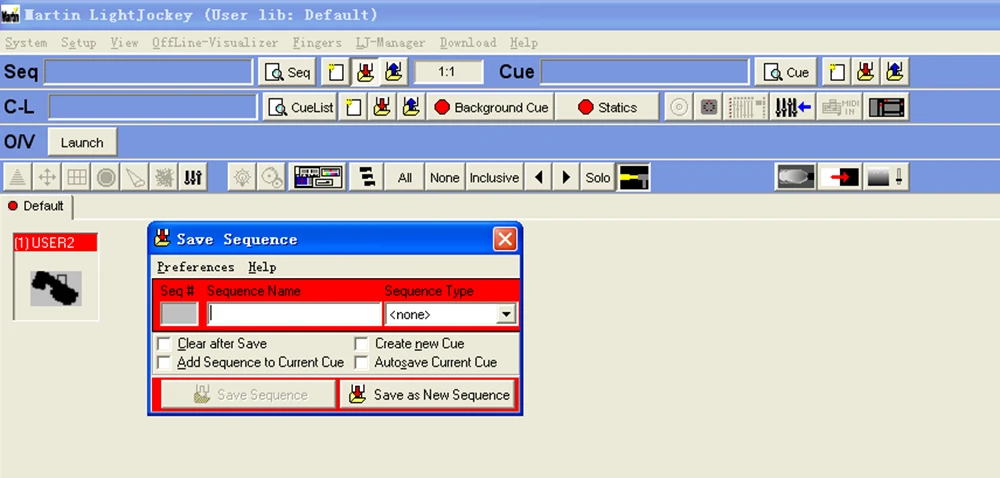Click the fixture groups stack icon

click(366, 177)
